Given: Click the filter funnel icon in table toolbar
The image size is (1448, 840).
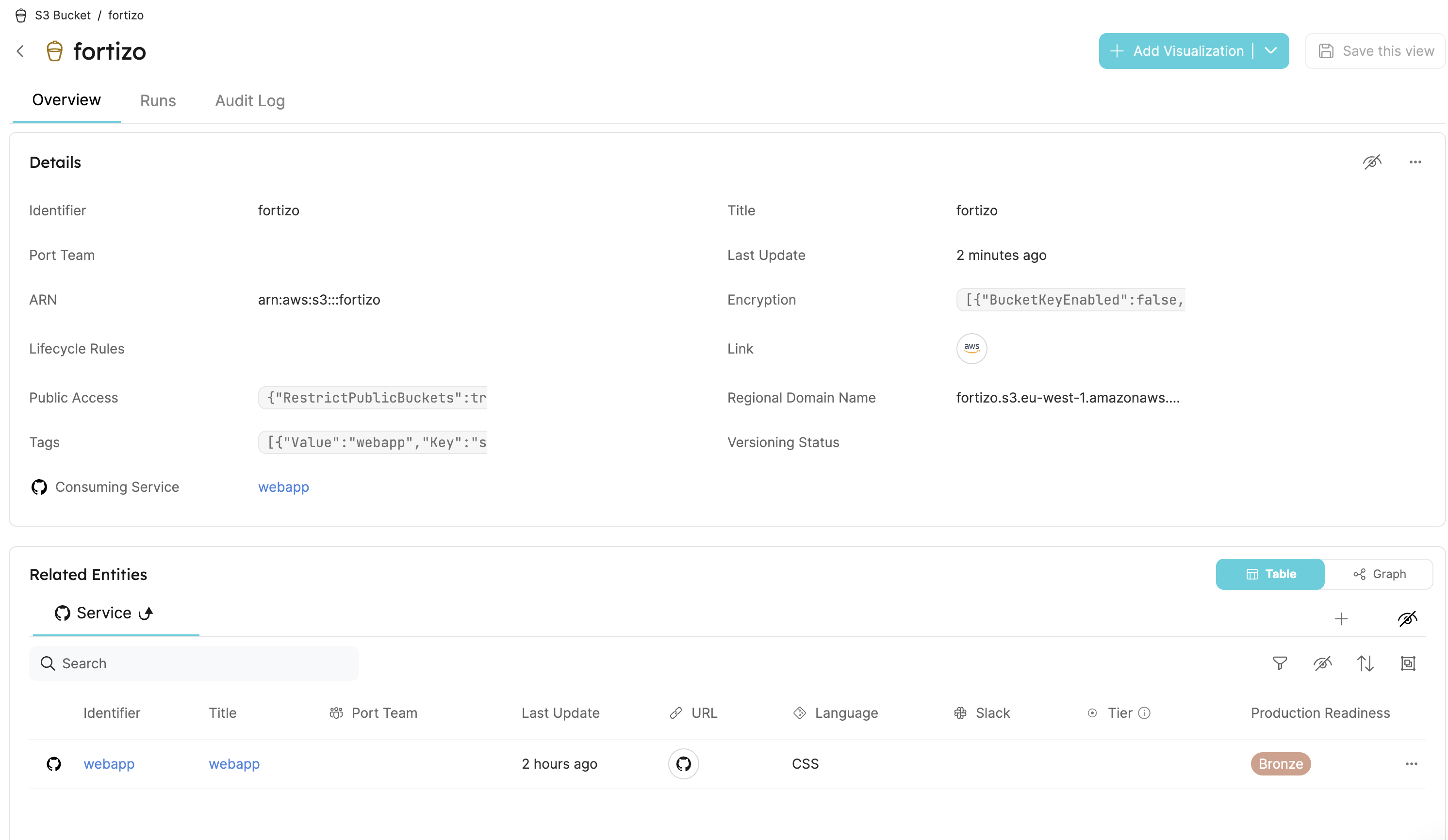Looking at the screenshot, I should click(x=1280, y=663).
